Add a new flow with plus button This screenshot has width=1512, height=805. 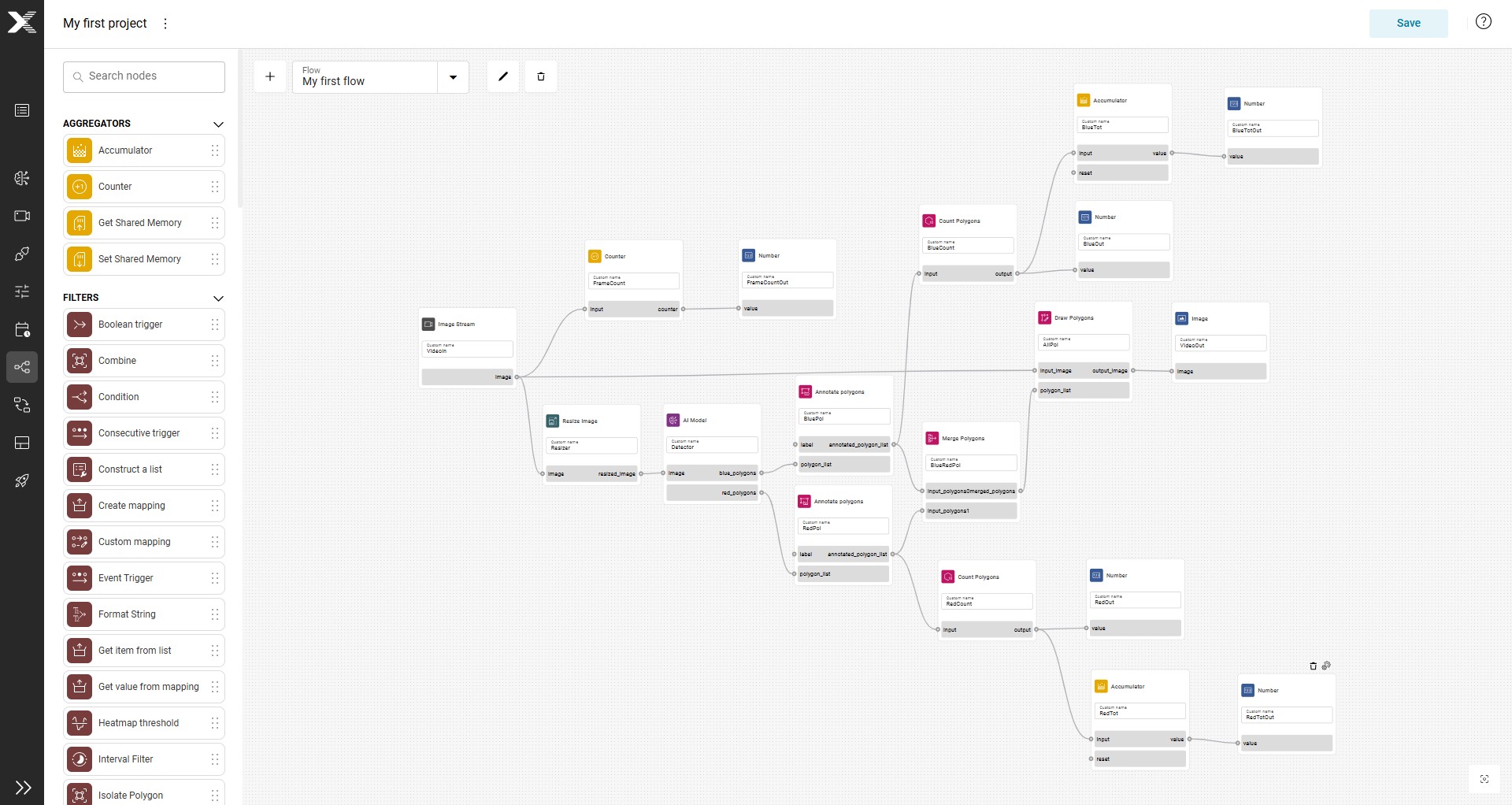pyautogui.click(x=270, y=76)
